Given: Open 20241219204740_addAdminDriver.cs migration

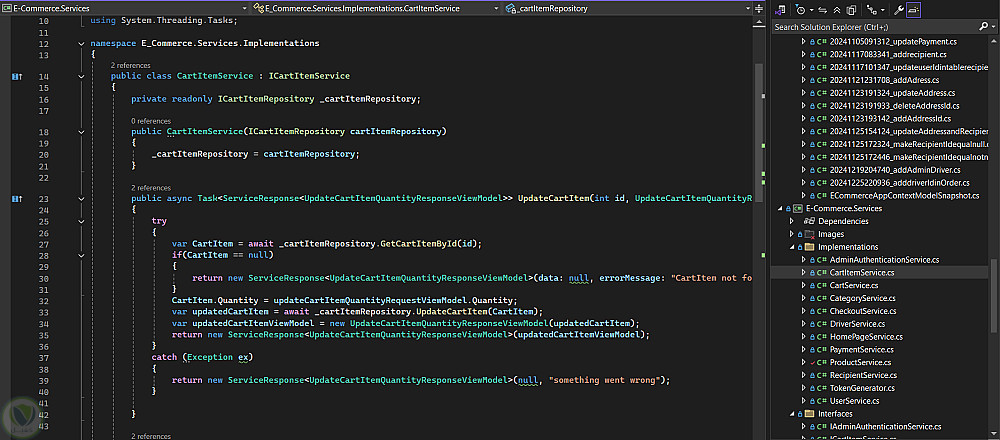Looking at the screenshot, I should 895,170.
